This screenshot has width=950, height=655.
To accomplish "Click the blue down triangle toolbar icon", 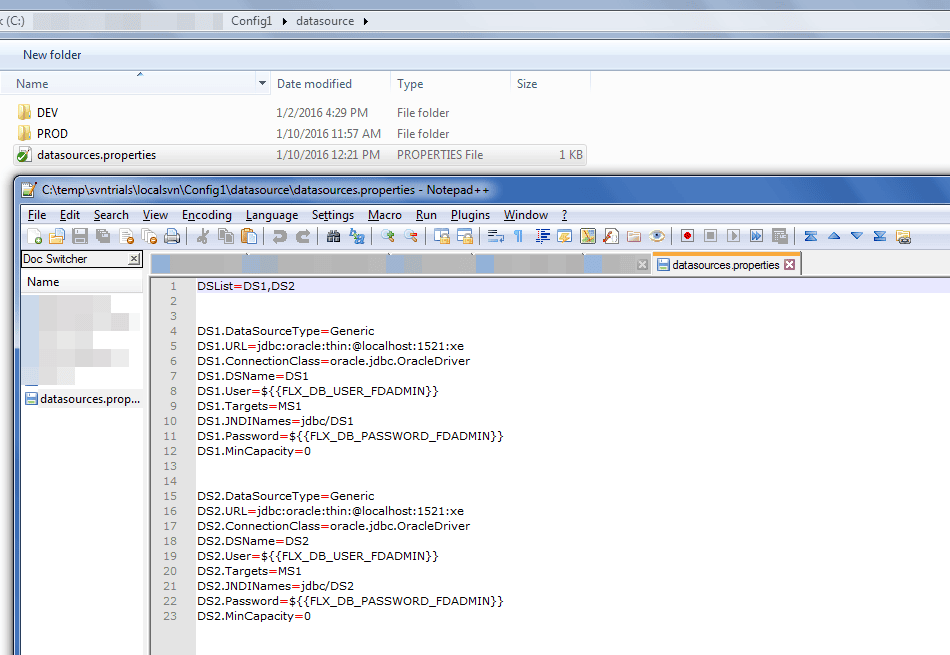I will pos(857,236).
